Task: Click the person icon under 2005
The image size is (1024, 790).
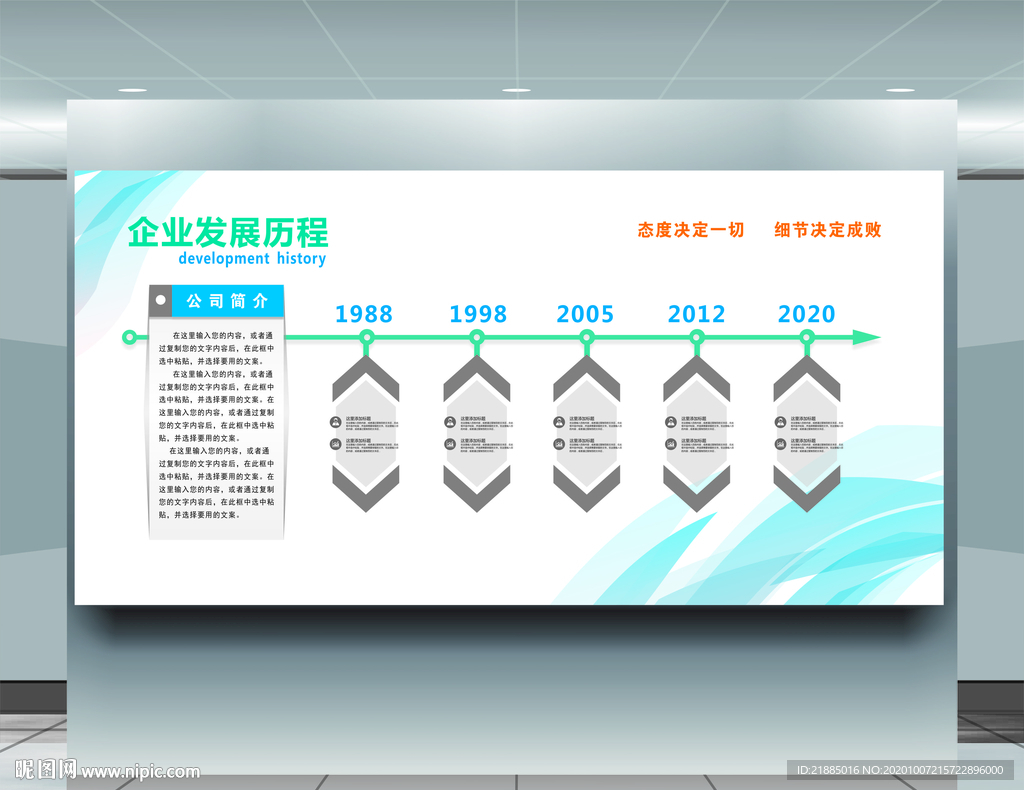Action: 559,422
